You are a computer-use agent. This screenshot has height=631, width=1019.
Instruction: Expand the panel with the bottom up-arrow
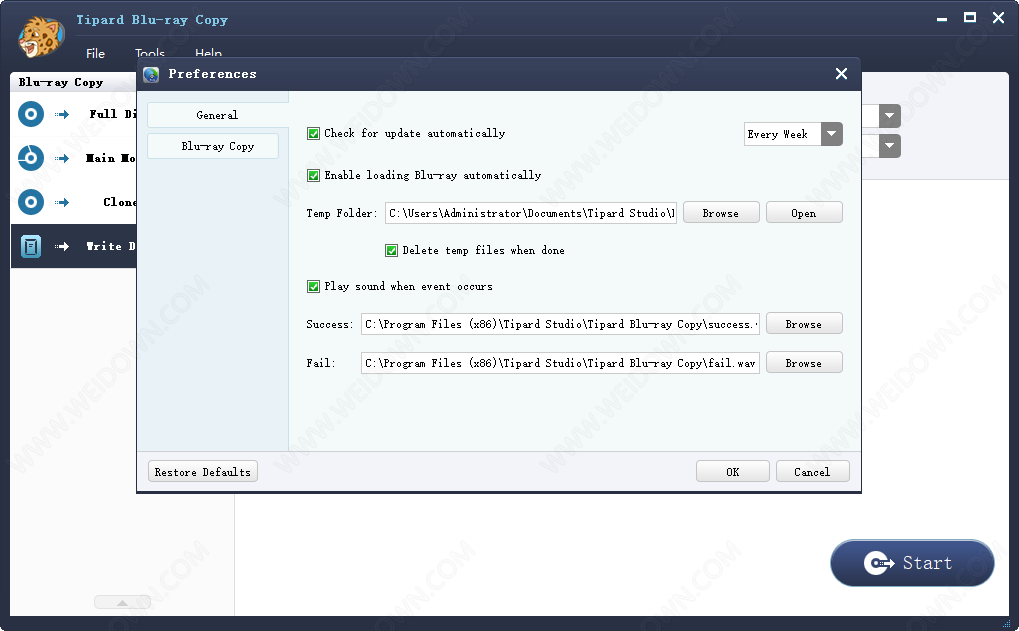tap(122, 602)
